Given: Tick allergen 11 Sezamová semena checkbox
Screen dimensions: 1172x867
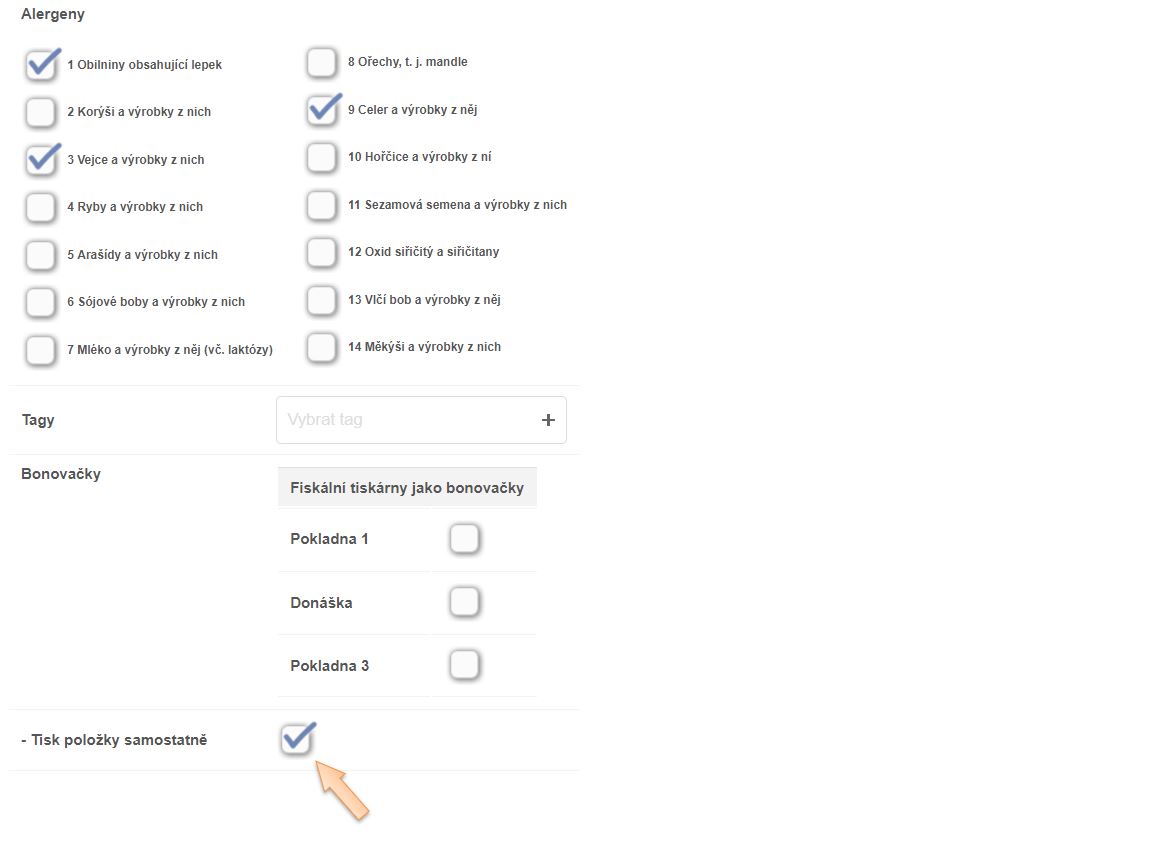Looking at the screenshot, I should point(322,205).
